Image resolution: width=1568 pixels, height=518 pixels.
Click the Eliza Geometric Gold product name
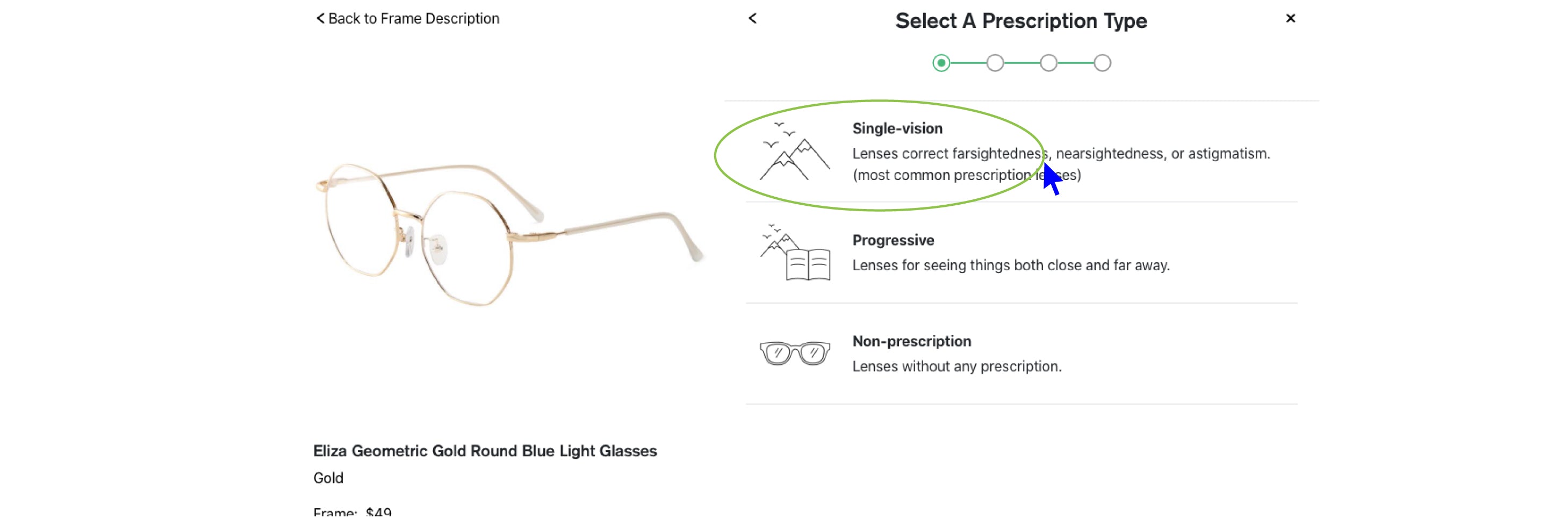485,451
